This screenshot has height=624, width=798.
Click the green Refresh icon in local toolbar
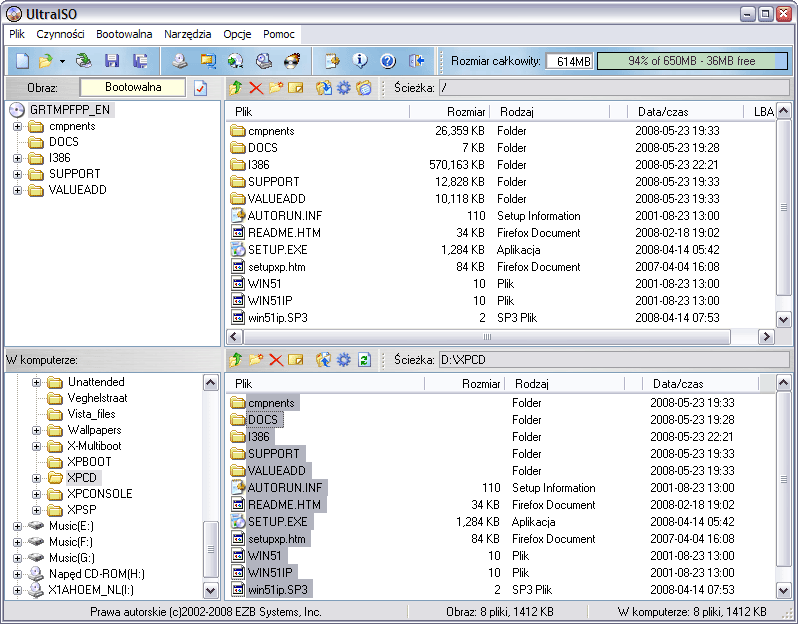pyautogui.click(x=364, y=360)
